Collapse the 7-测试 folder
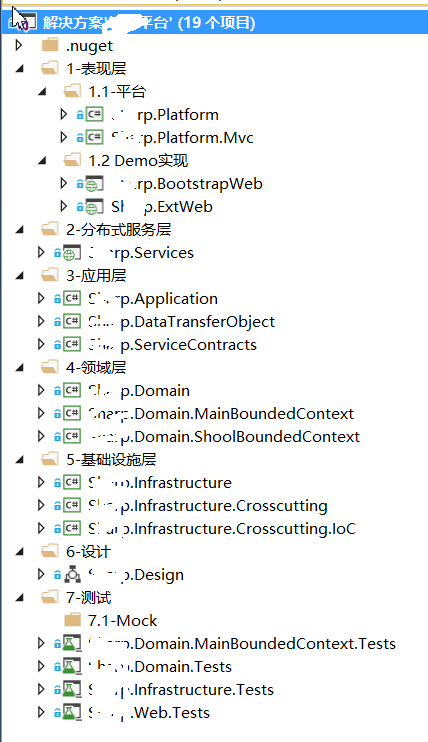Viewport: 428px width, 742px height. pos(19,598)
